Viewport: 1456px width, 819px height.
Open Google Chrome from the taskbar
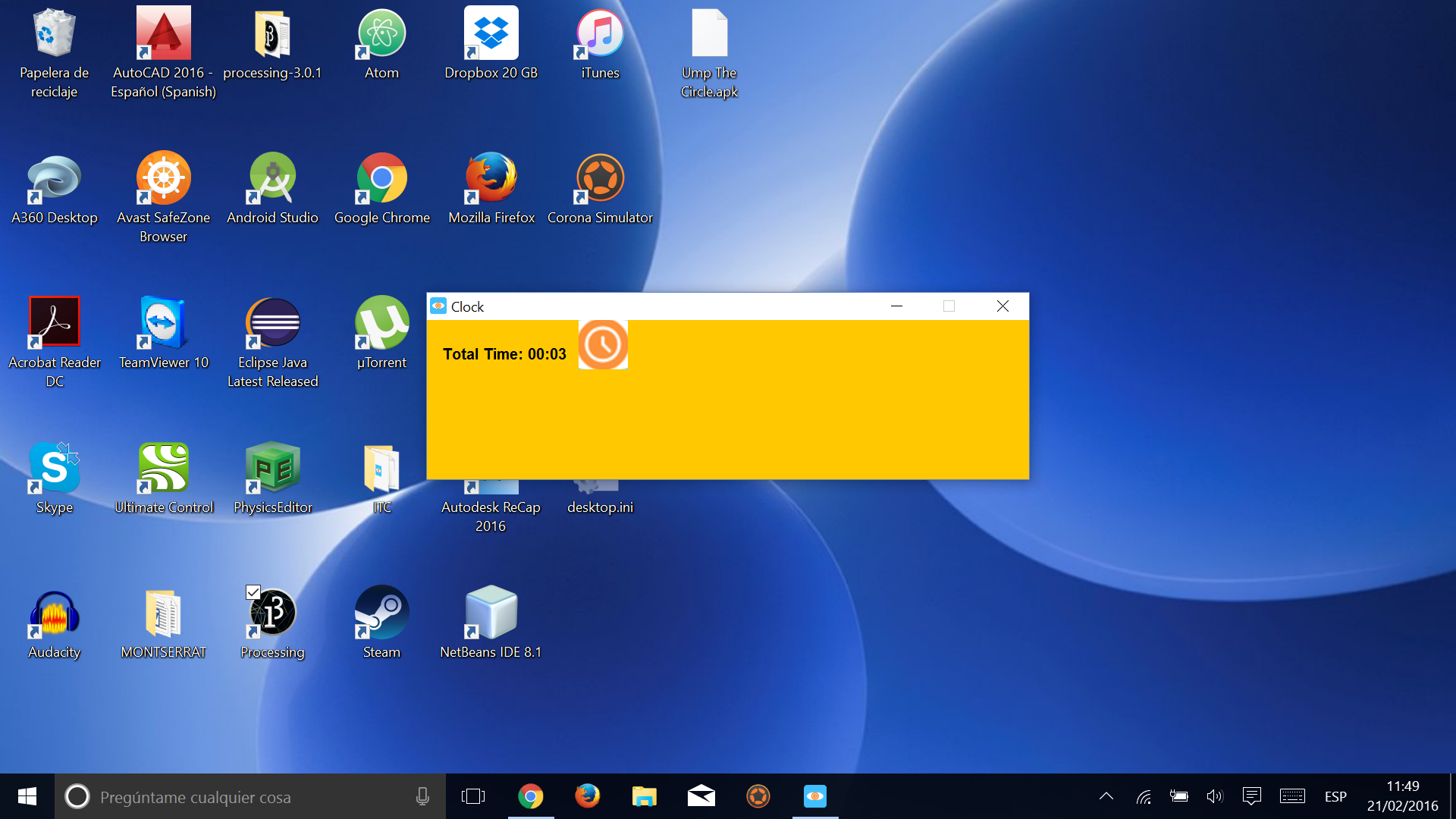click(x=531, y=796)
